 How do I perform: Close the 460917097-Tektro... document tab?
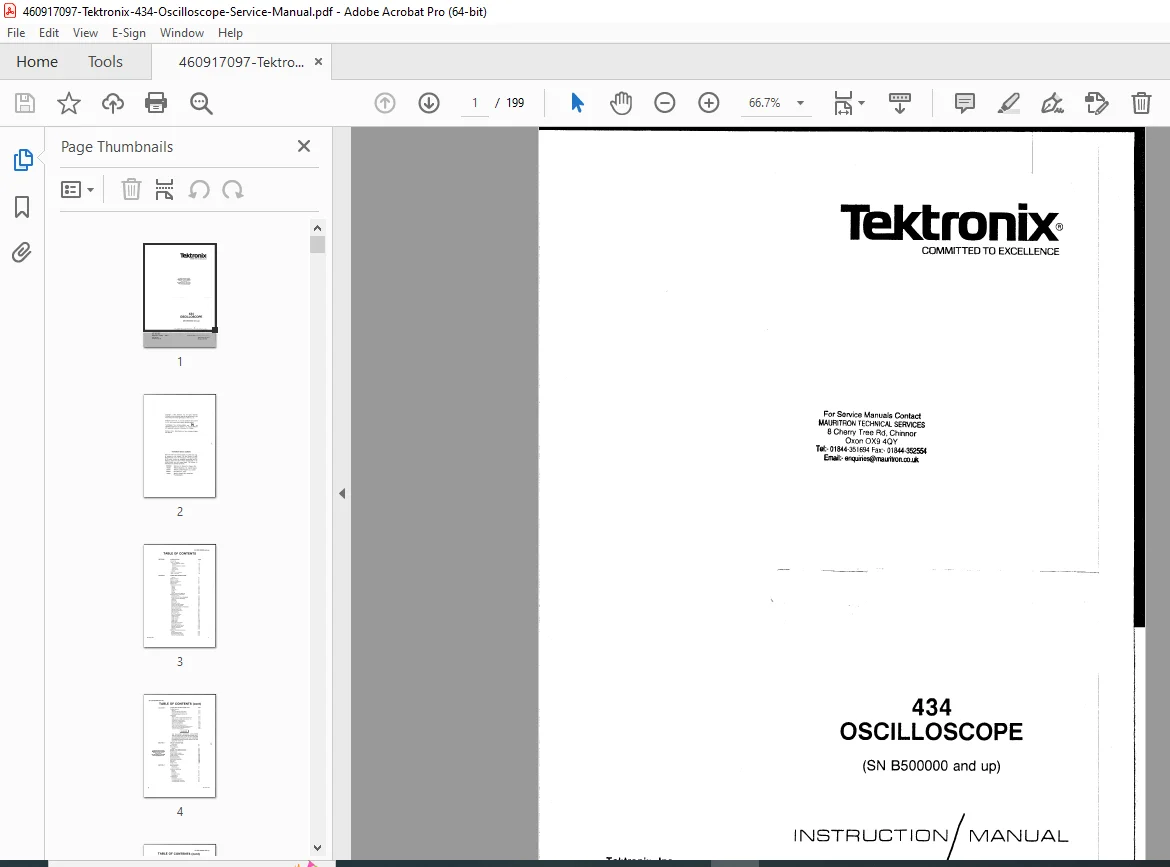[319, 62]
